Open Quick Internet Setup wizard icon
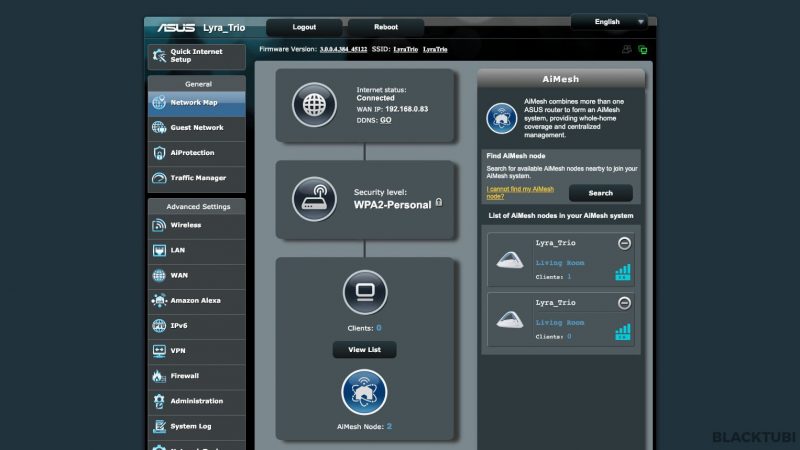Screen dimensions: 800x450 tap(159, 55)
